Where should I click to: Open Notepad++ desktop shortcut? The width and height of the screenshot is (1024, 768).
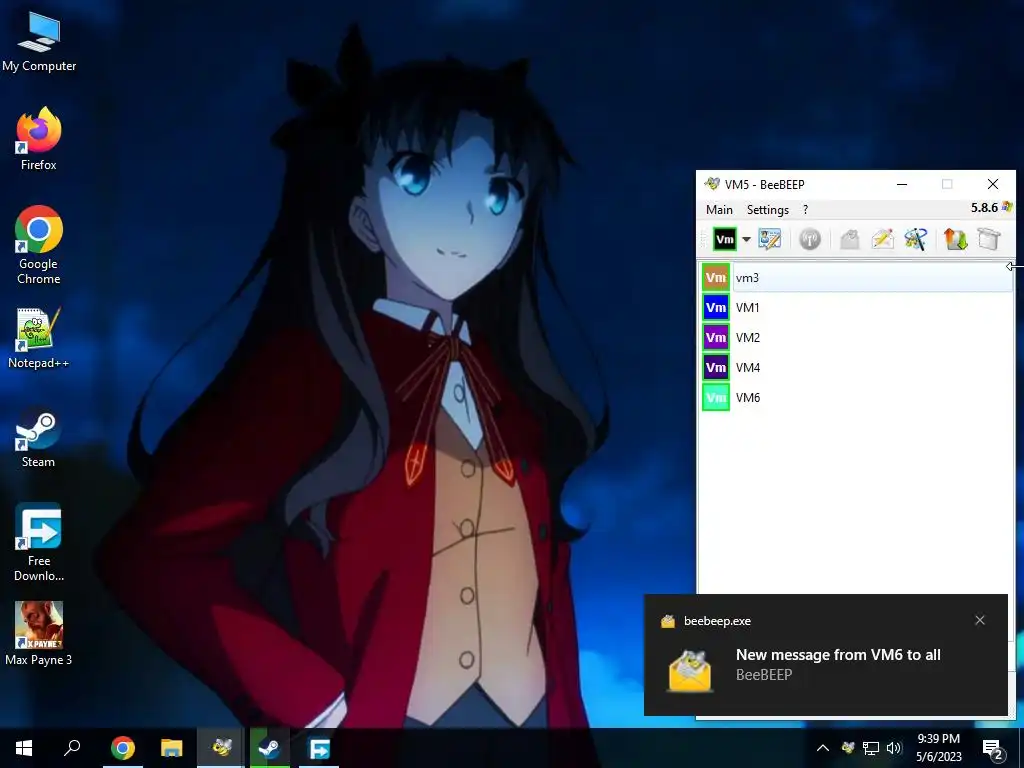(39, 338)
